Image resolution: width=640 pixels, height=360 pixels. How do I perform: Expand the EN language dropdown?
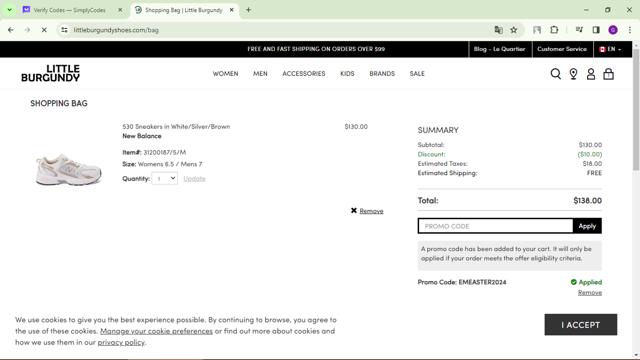tap(610, 49)
